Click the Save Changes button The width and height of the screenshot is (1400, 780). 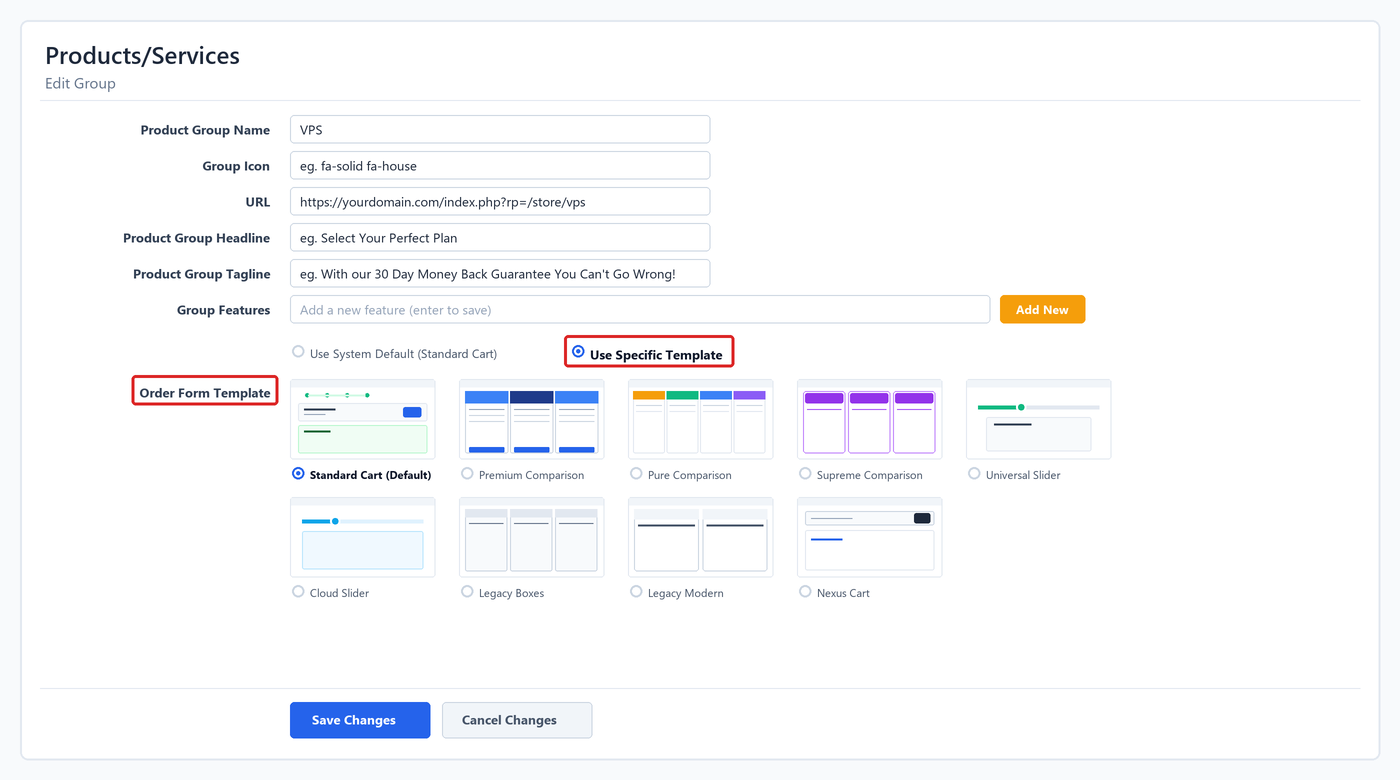click(x=360, y=720)
